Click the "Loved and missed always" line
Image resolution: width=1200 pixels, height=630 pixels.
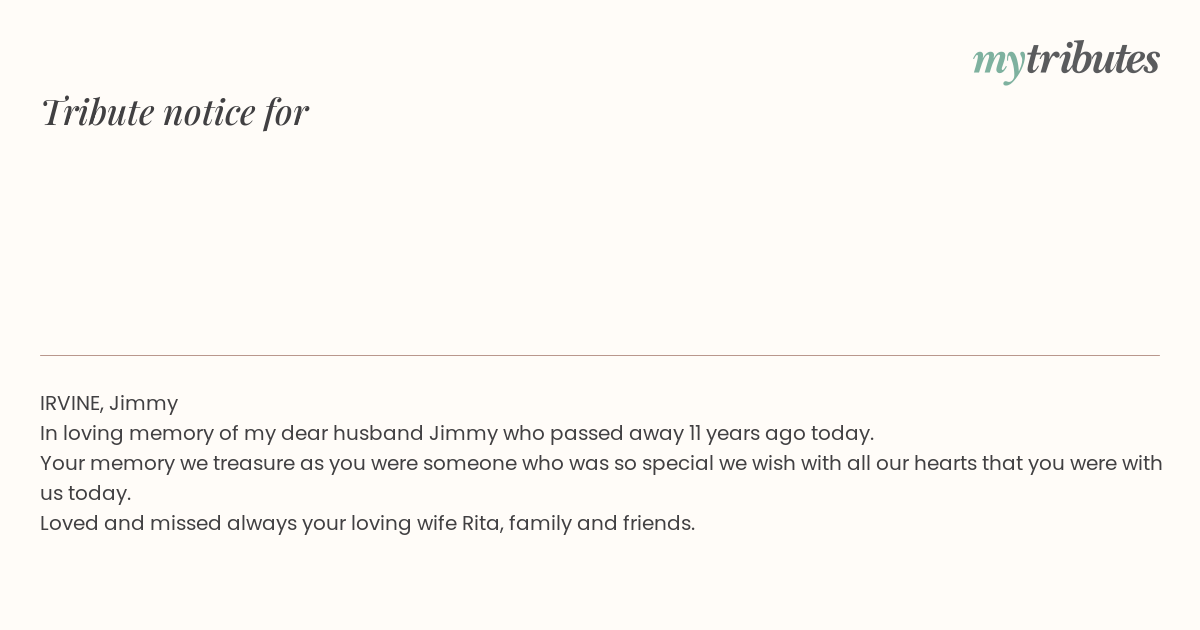click(x=367, y=523)
